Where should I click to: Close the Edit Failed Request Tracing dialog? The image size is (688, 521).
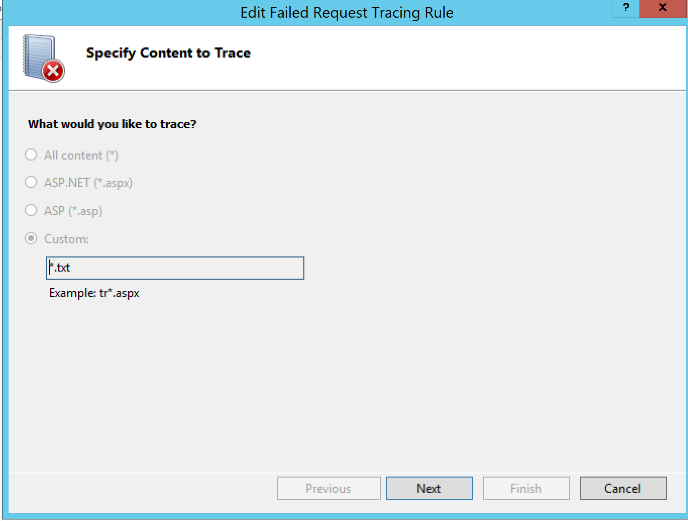click(x=663, y=8)
